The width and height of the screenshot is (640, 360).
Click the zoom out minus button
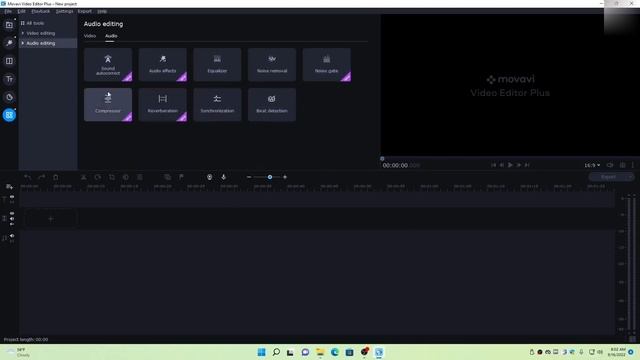[249, 177]
